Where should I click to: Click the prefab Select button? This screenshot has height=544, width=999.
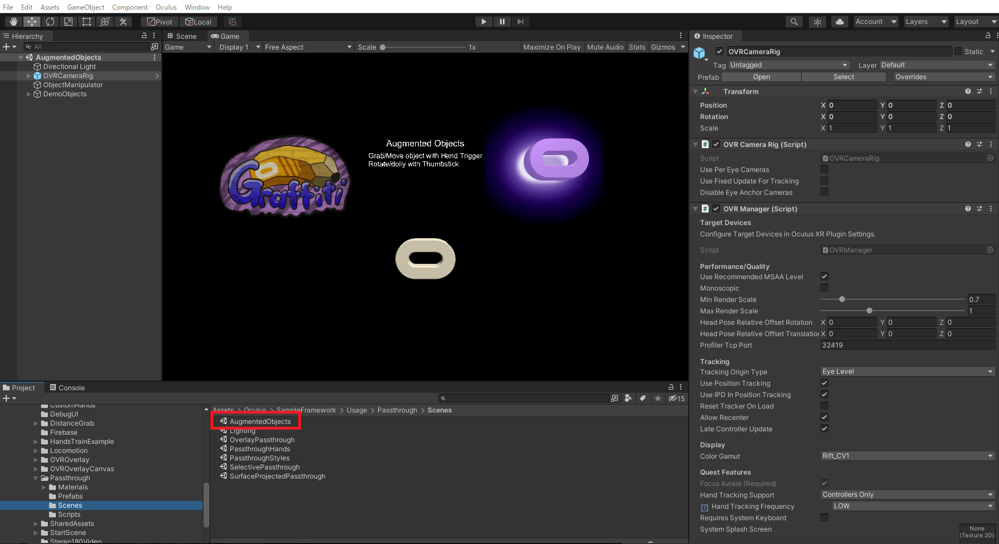click(x=844, y=77)
